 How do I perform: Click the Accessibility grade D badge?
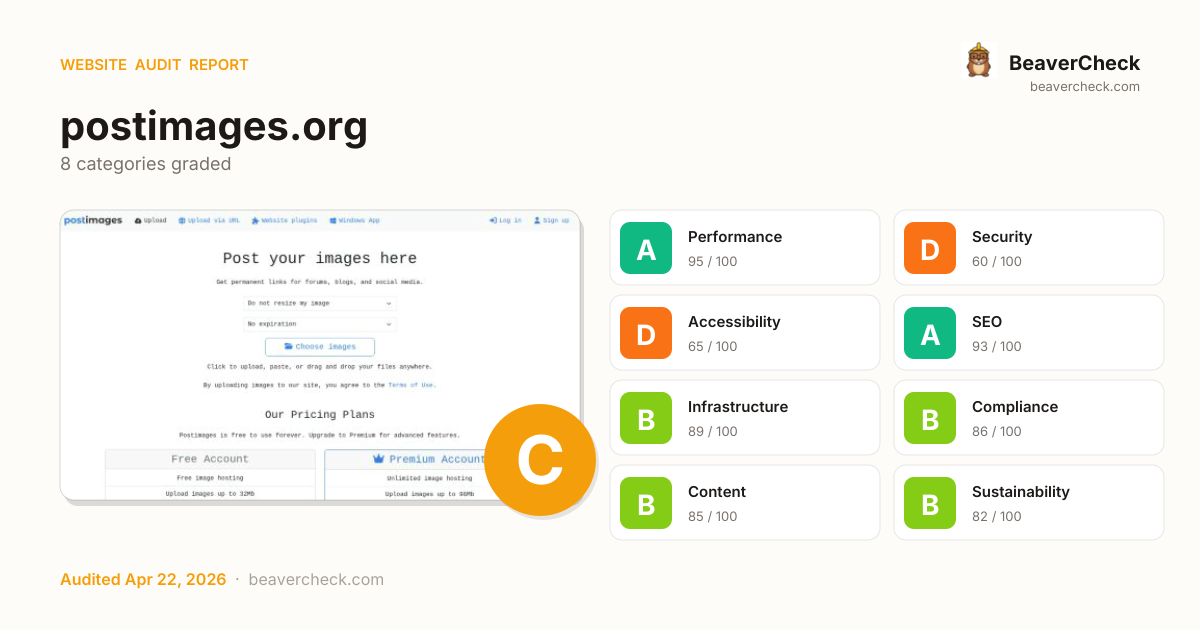coord(646,333)
